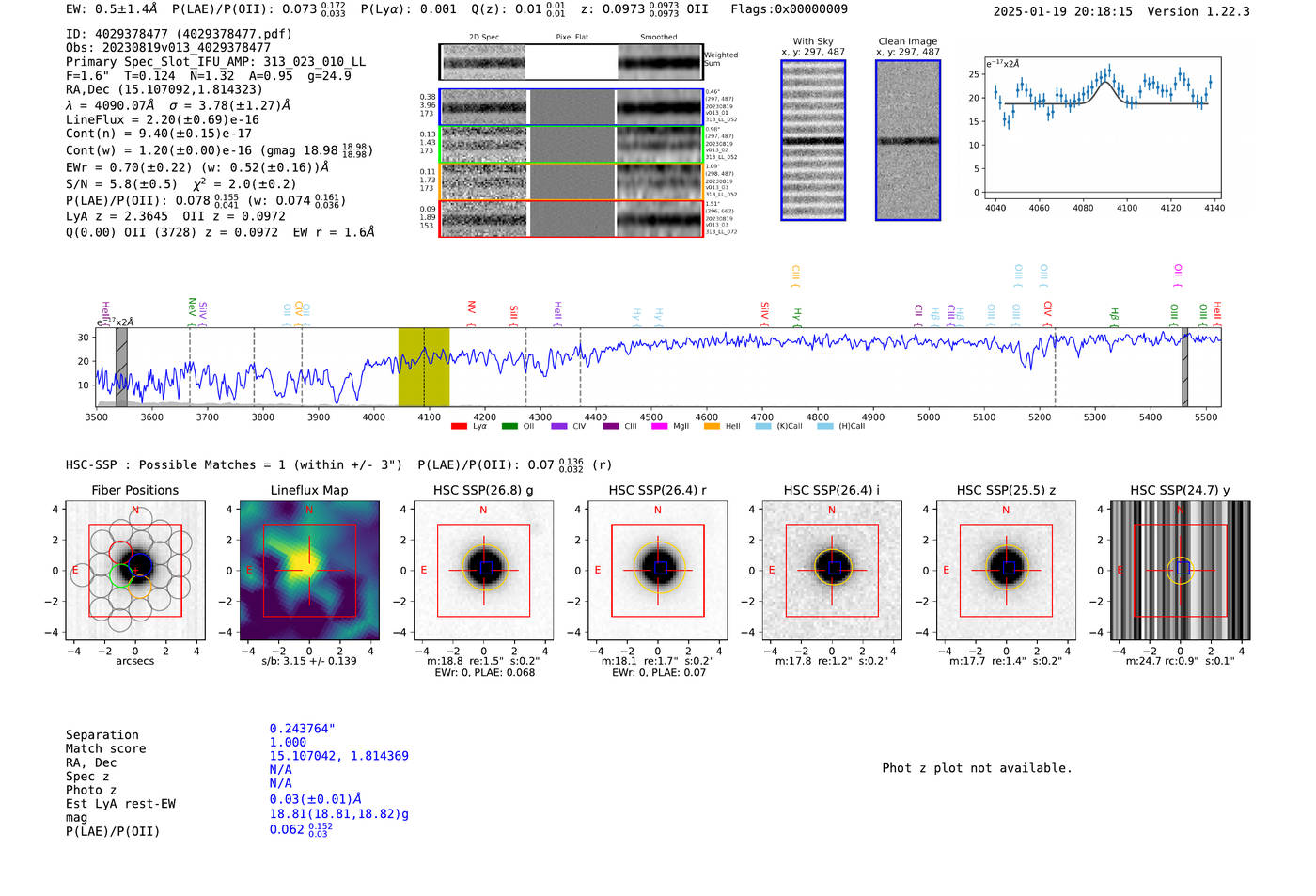Viewport: 1316px width, 896px height.
Task: Open the HSC SSP(26.8) g image
Action: click(x=483, y=570)
